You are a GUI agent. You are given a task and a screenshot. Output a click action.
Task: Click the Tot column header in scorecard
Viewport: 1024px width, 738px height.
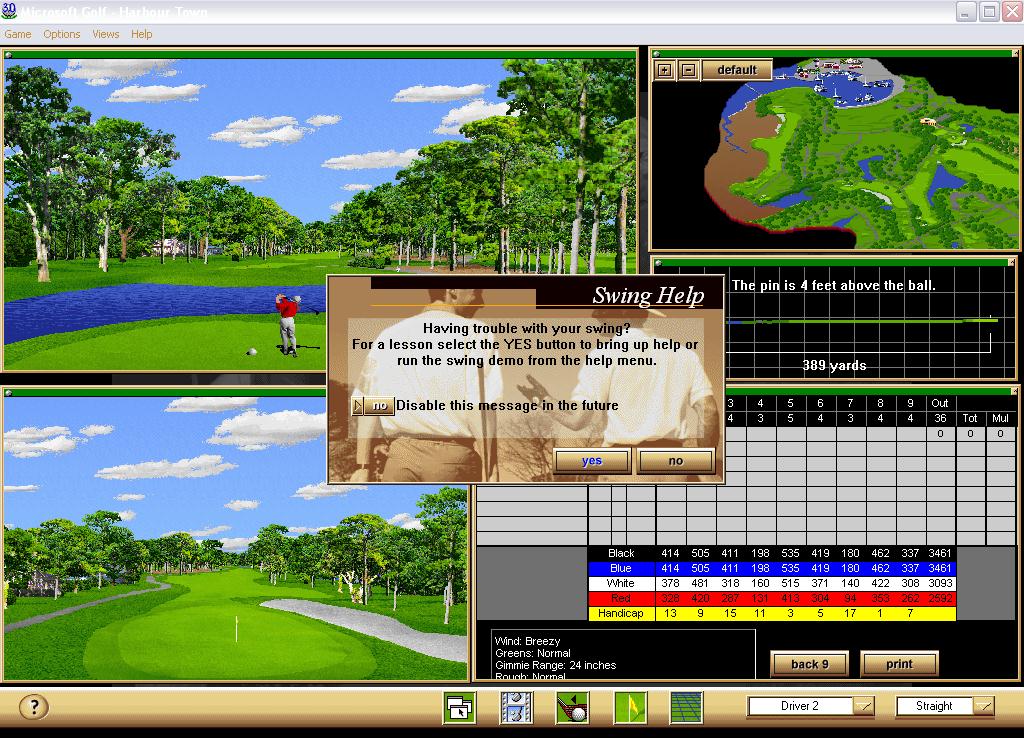point(970,418)
